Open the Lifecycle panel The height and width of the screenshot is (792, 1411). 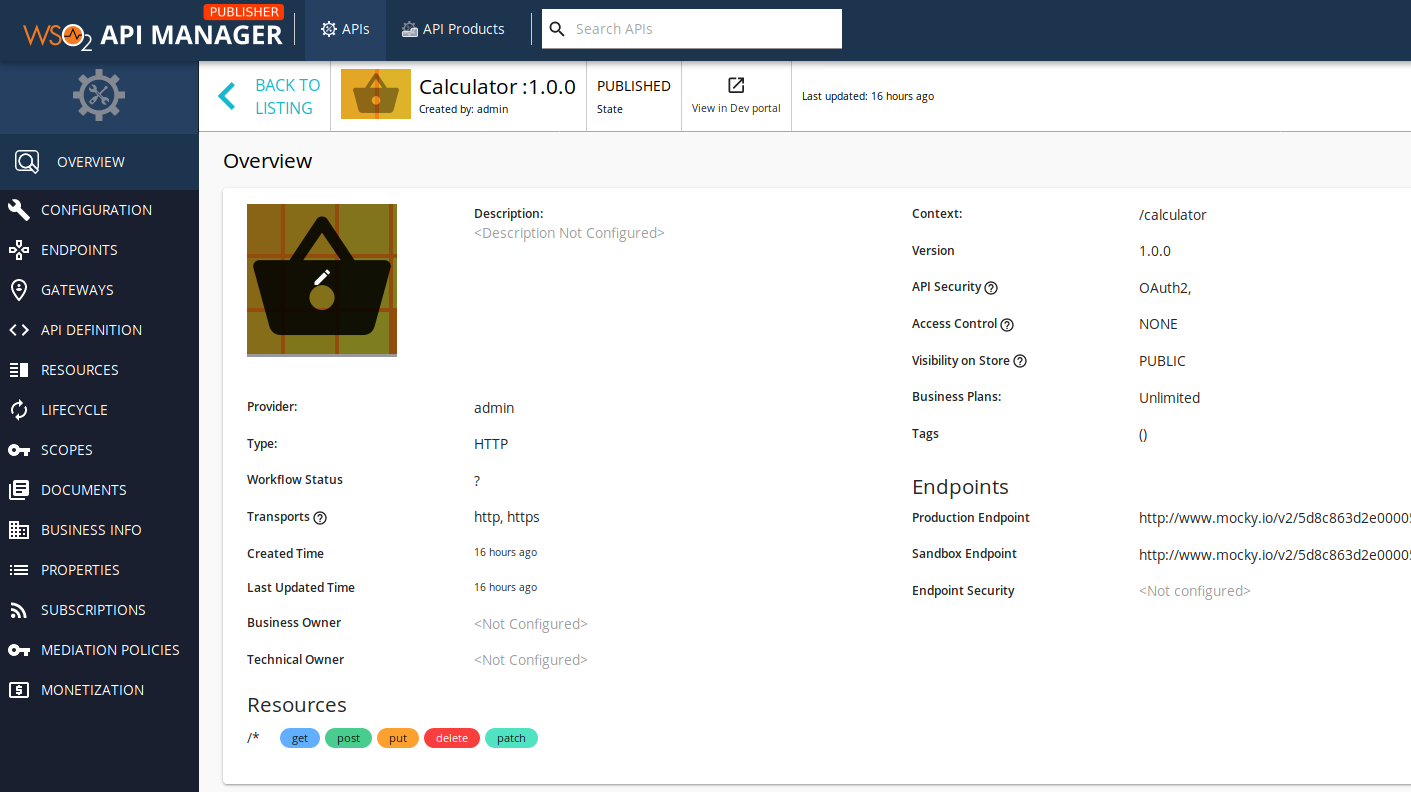click(x=73, y=409)
